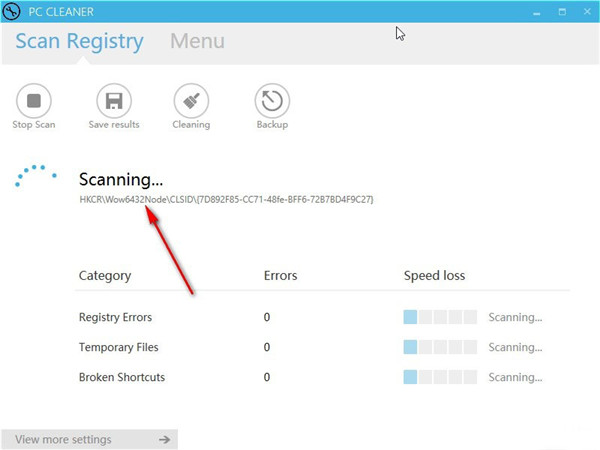The width and height of the screenshot is (600, 450).
Task: Select the Temporary Files category
Action: [x=118, y=347]
